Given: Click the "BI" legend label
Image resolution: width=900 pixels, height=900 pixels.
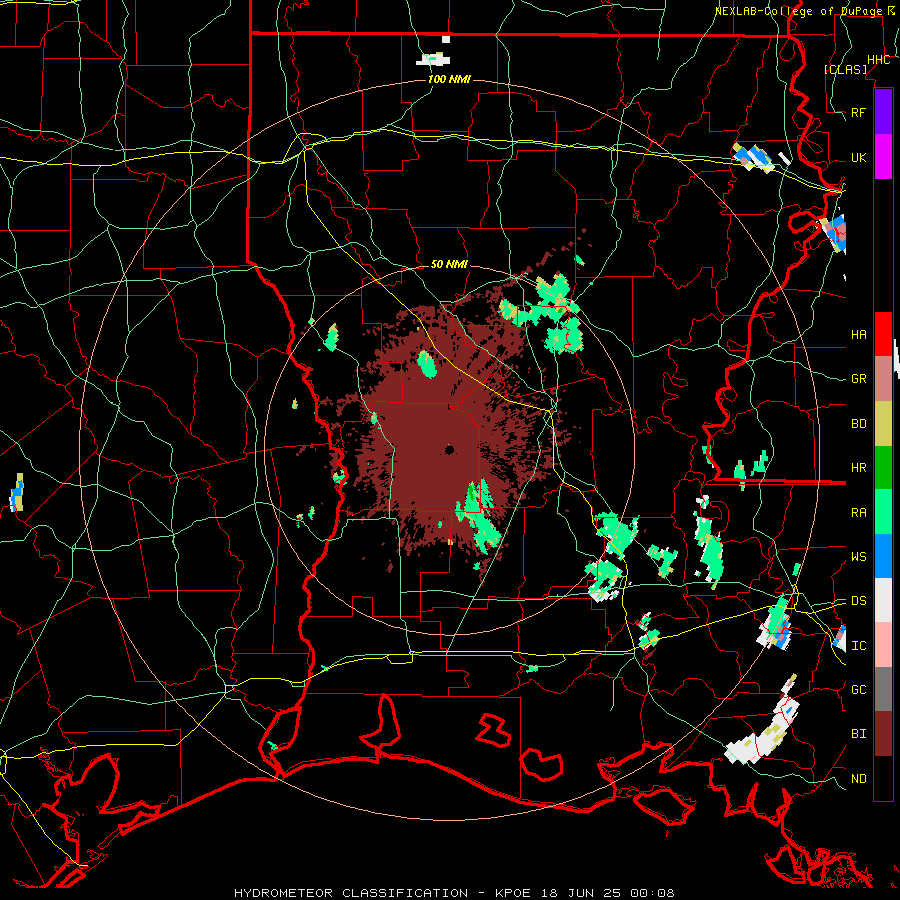Looking at the screenshot, I should [859, 734].
